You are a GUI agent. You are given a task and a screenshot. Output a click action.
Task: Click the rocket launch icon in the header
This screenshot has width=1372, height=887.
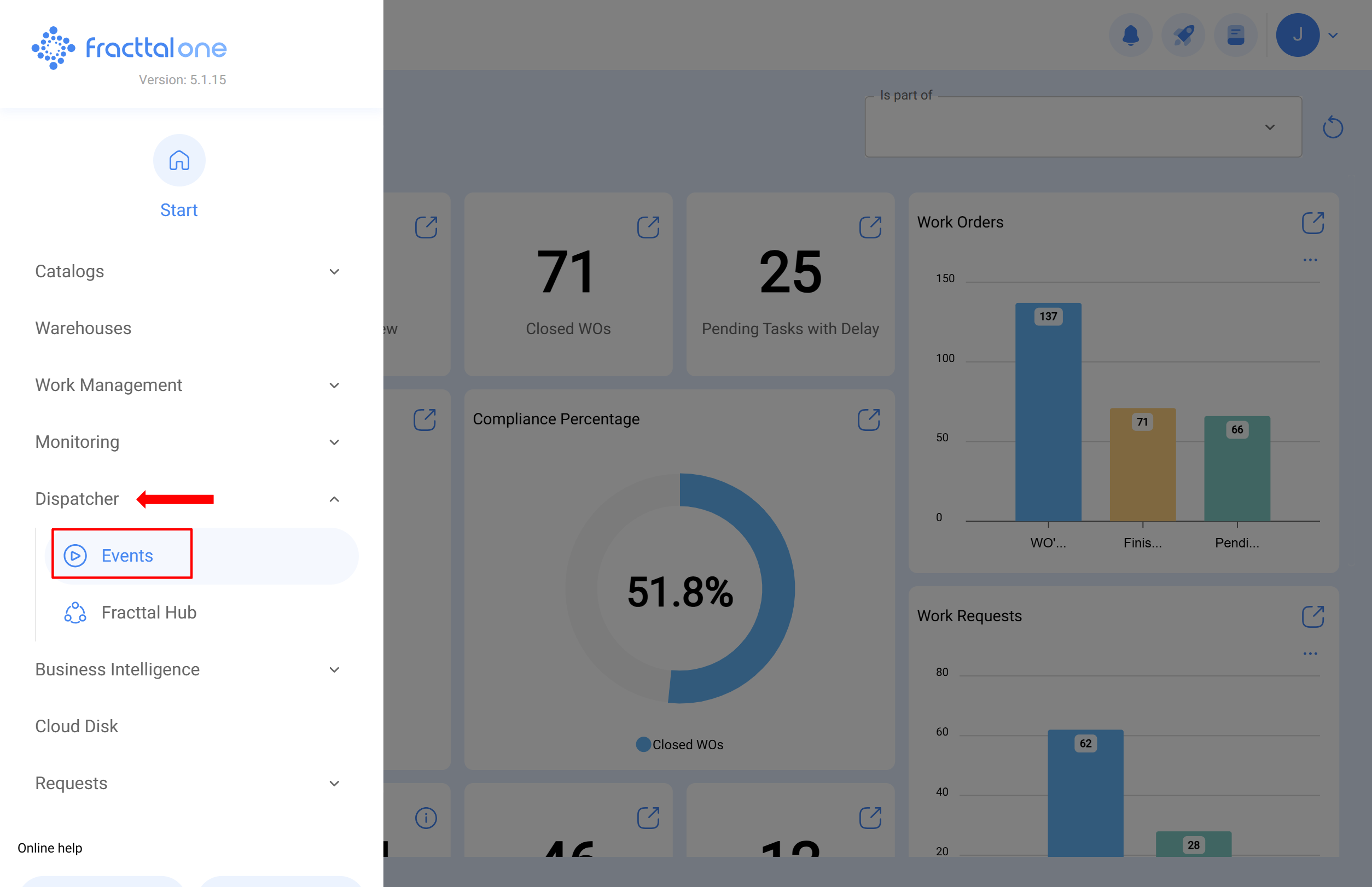pyautogui.click(x=1183, y=35)
